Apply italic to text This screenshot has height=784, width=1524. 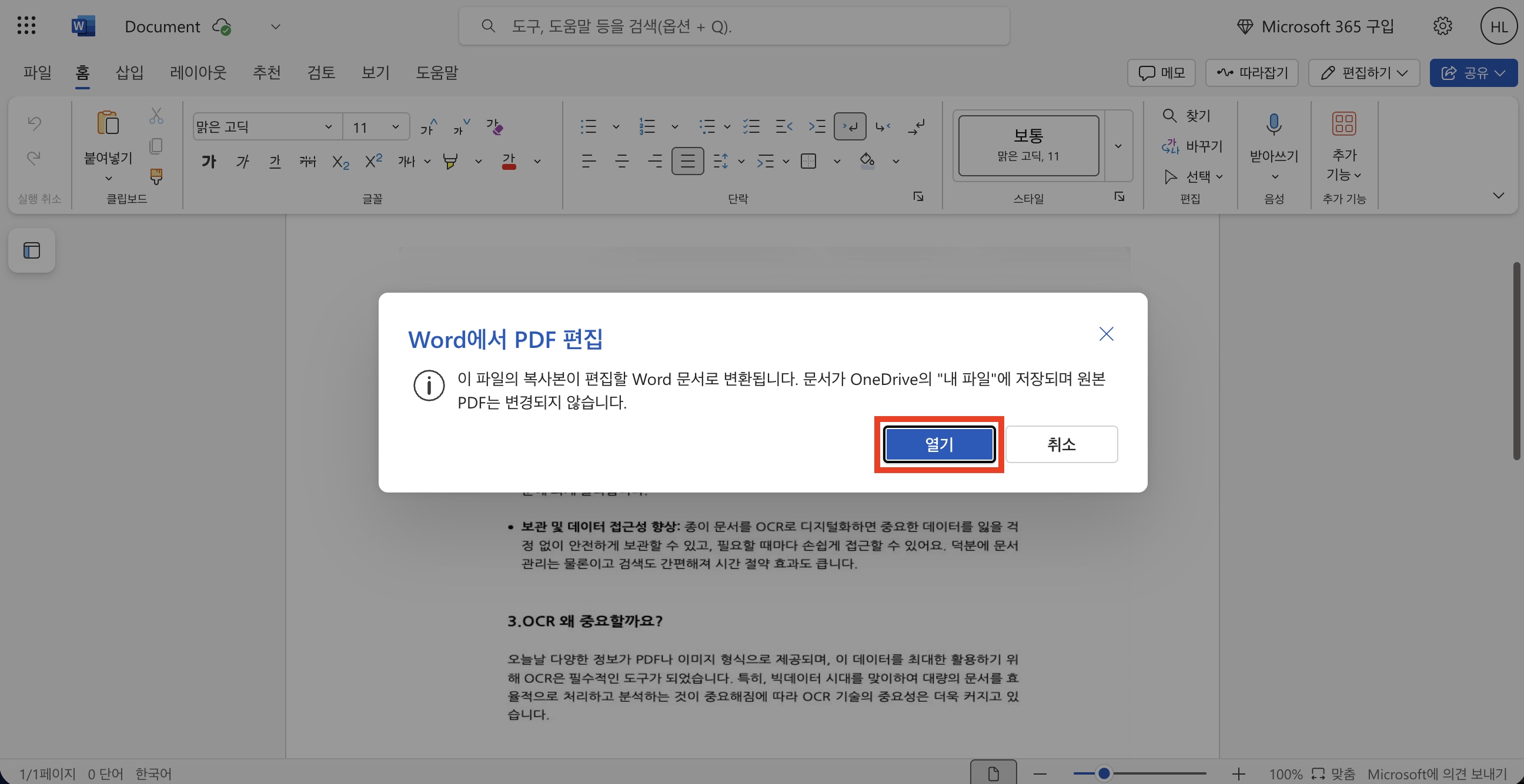point(242,161)
